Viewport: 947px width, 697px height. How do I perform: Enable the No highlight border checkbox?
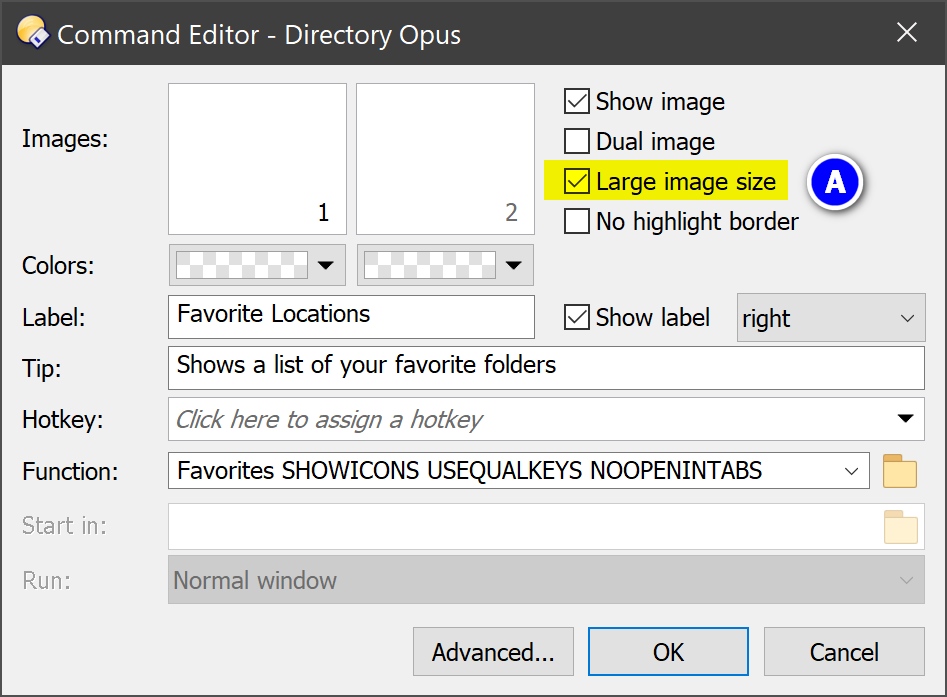click(577, 221)
